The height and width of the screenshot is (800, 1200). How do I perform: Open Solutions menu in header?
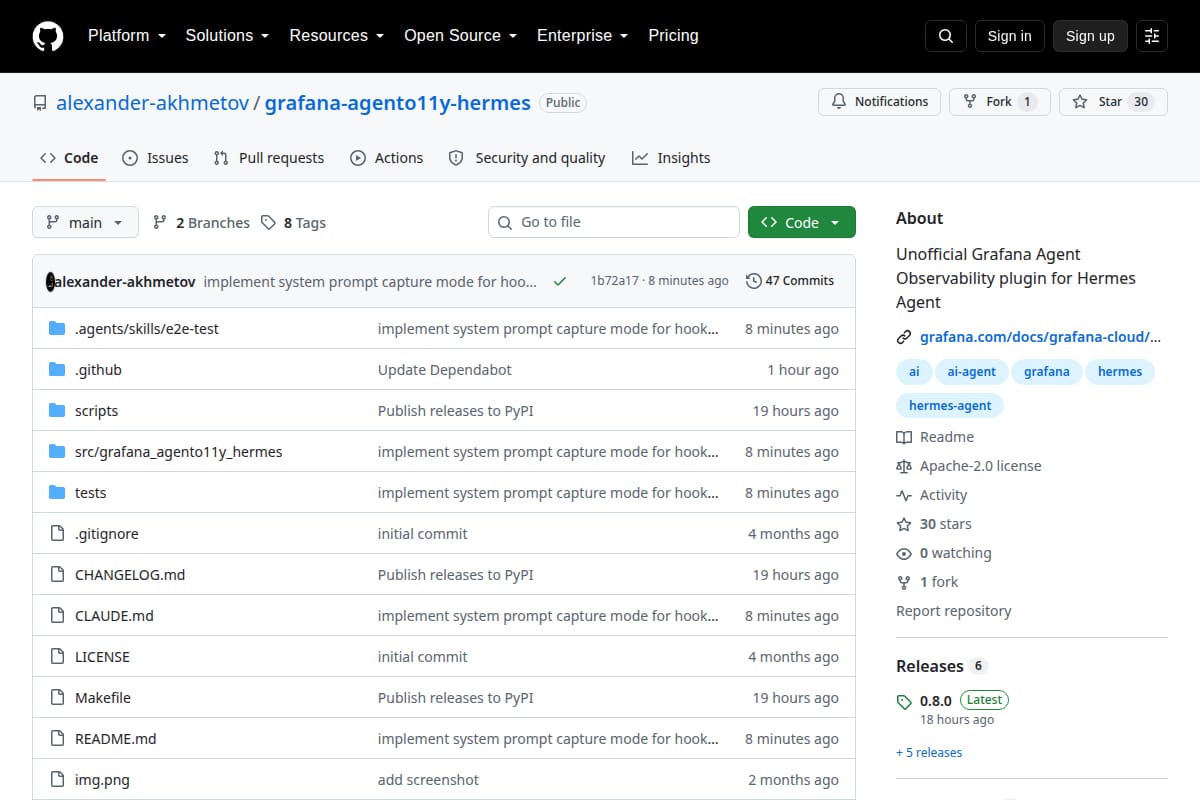(x=227, y=36)
